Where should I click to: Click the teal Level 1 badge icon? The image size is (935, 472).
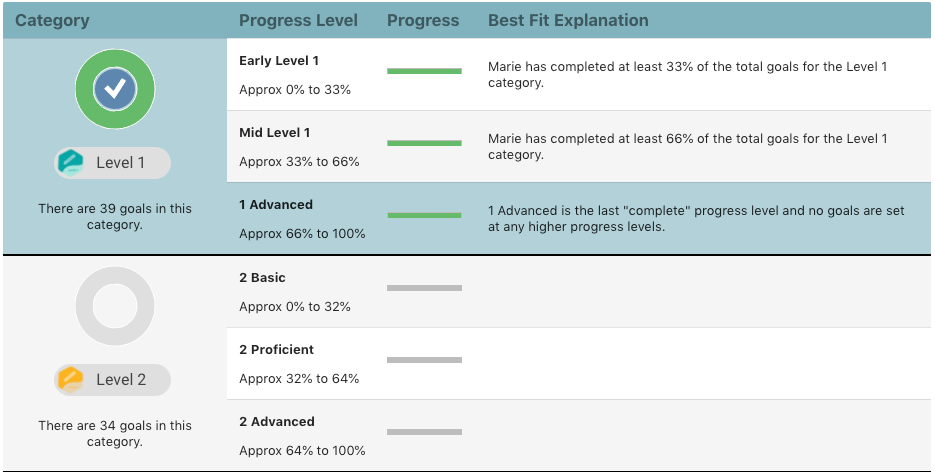tap(71, 163)
